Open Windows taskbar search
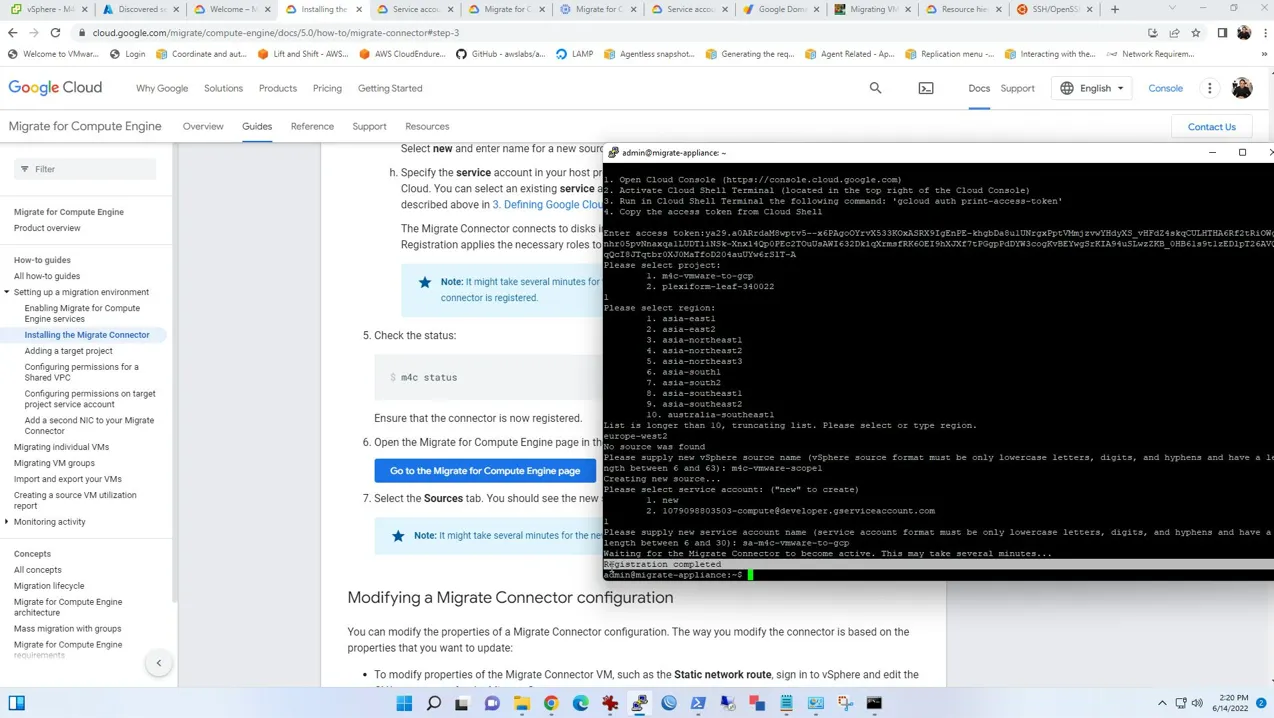Image resolution: width=1274 pixels, height=718 pixels. (x=433, y=703)
